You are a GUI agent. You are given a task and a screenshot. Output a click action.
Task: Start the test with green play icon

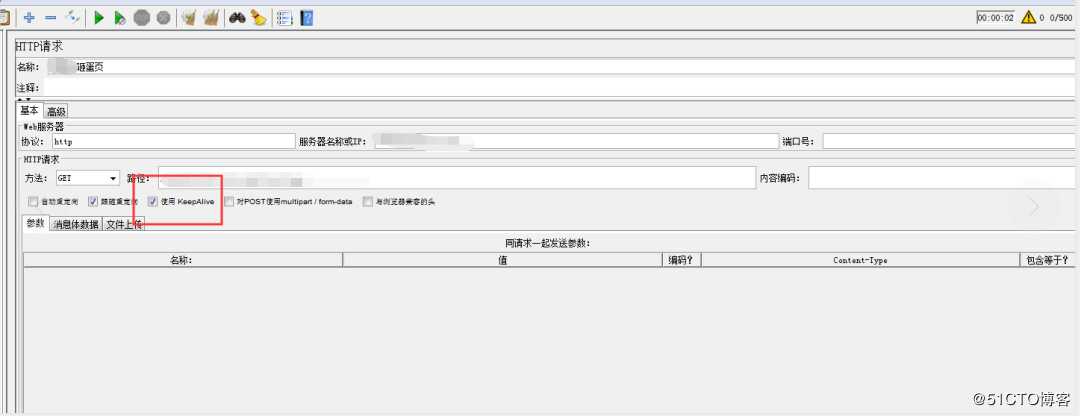(99, 18)
